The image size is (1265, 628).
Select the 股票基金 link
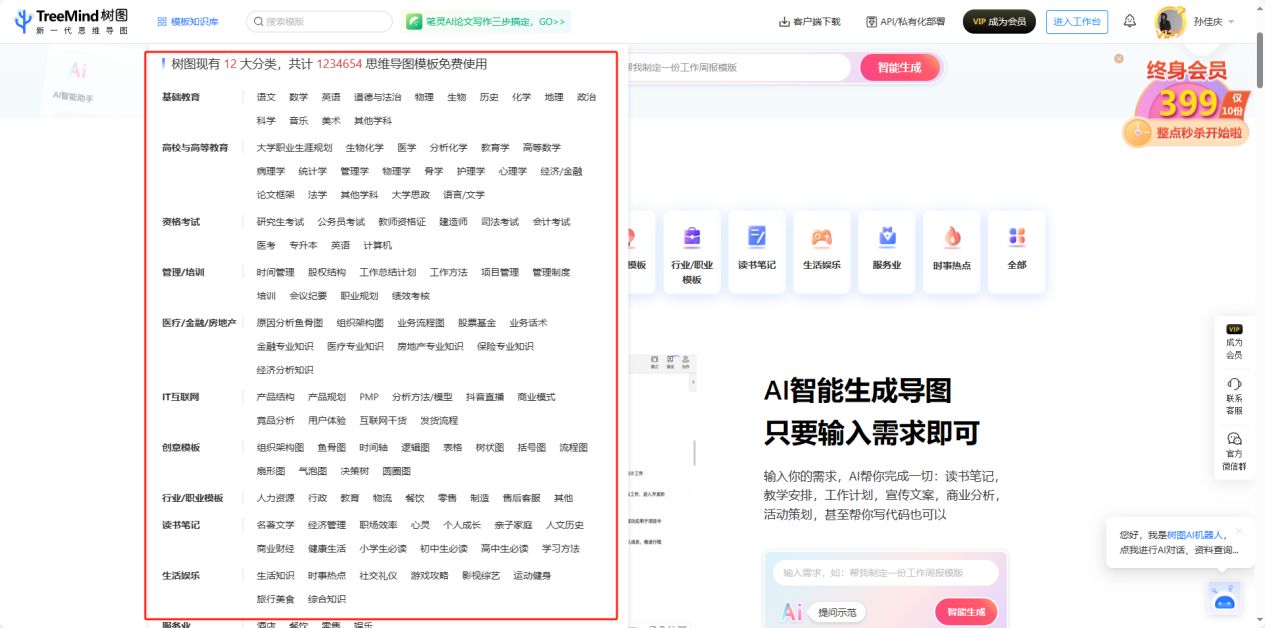(x=477, y=323)
